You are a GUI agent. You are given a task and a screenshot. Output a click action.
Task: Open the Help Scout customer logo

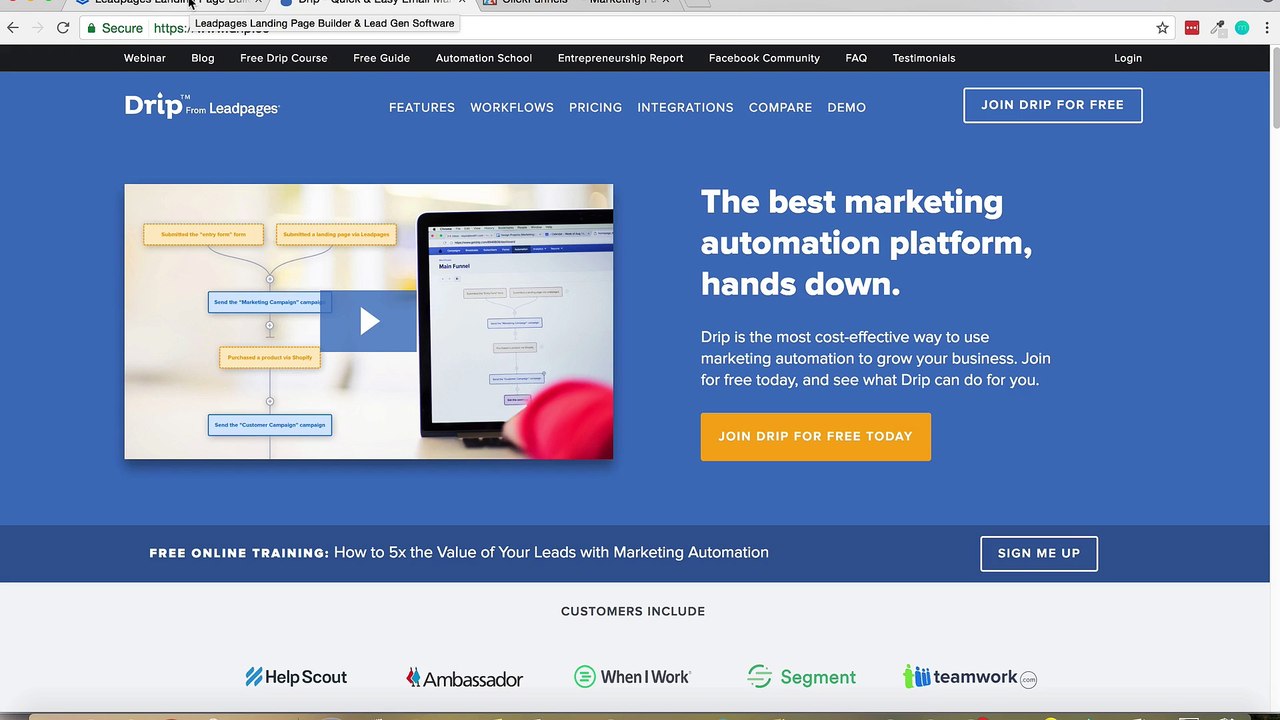click(x=296, y=677)
